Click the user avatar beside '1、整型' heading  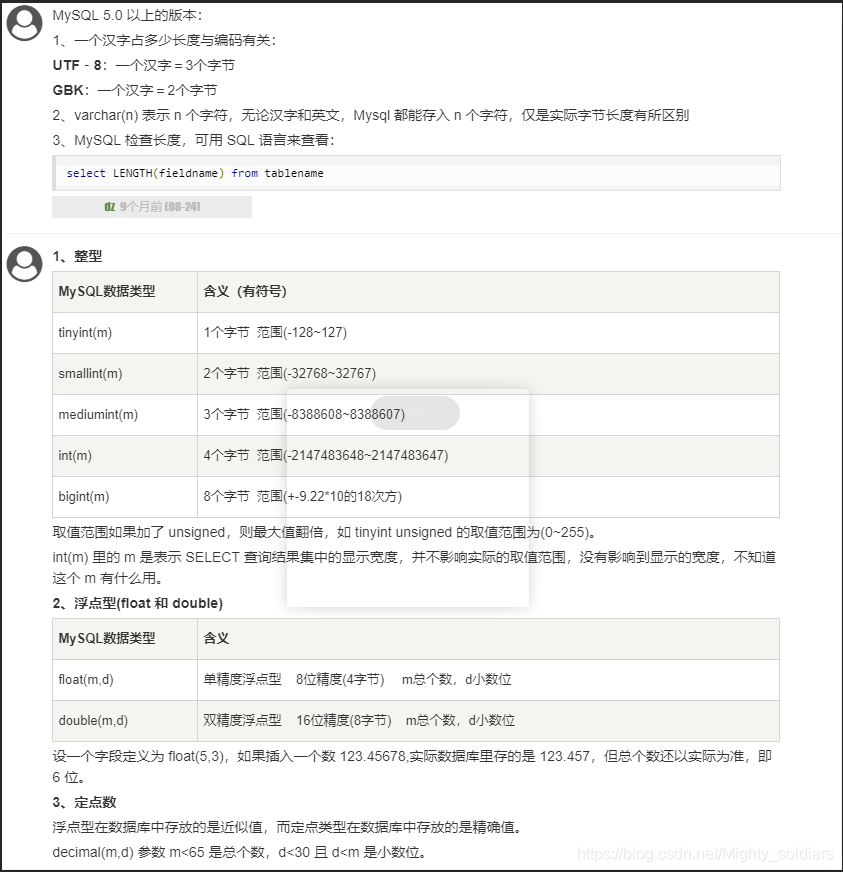click(x=24, y=264)
